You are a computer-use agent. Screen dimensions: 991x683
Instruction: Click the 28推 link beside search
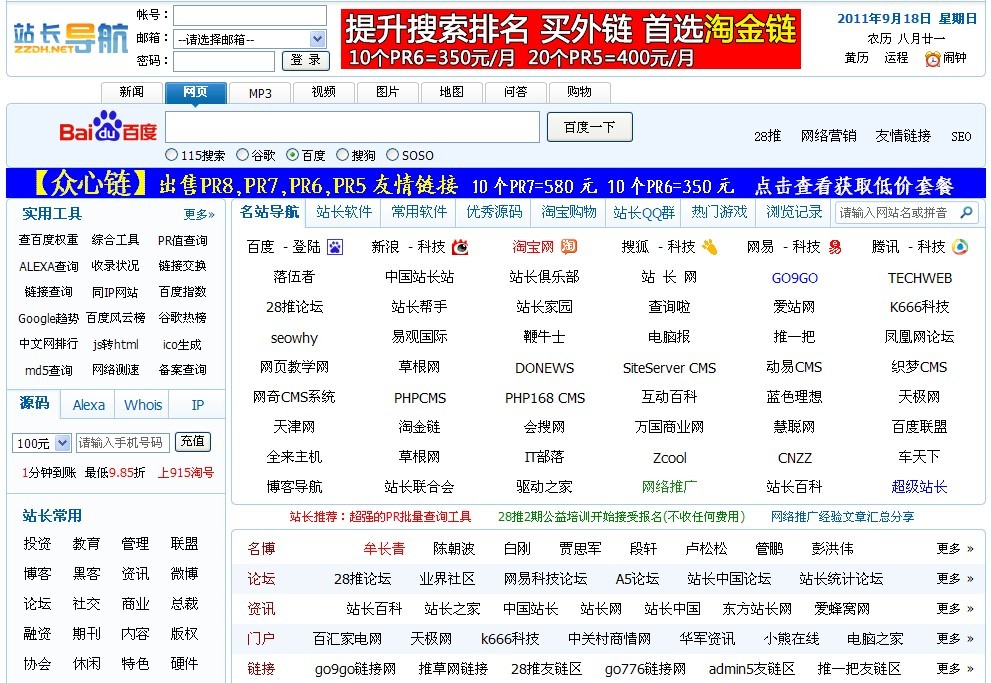pos(767,136)
